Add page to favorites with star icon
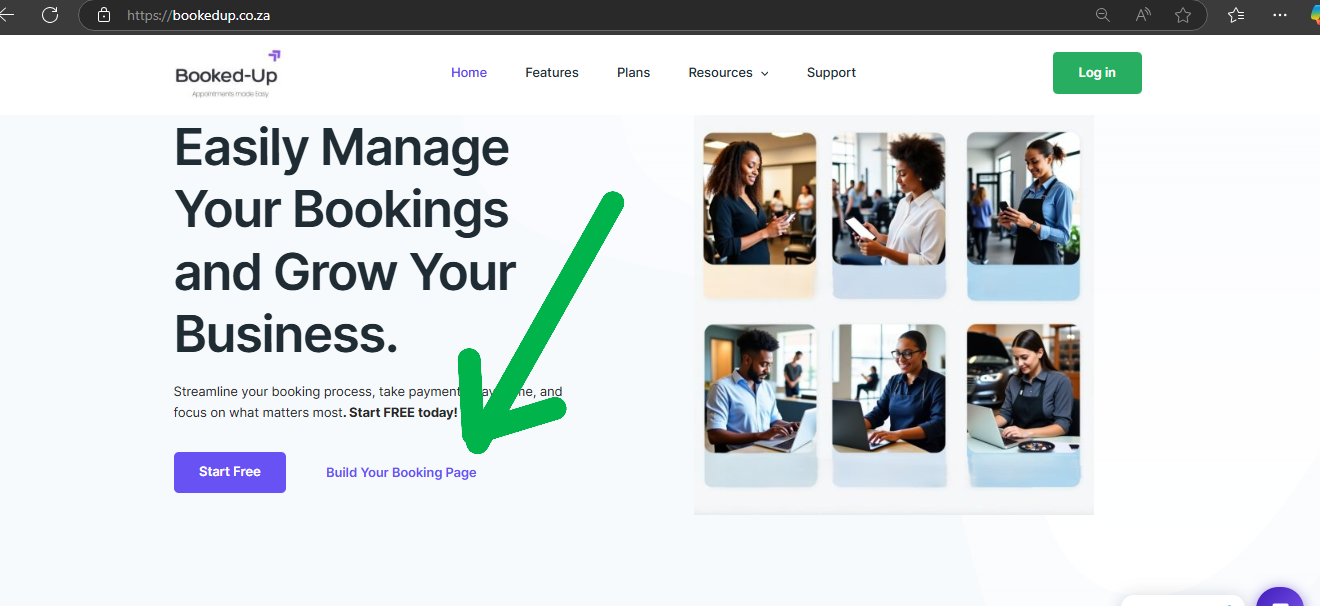This screenshot has width=1320, height=606. 1183,15
